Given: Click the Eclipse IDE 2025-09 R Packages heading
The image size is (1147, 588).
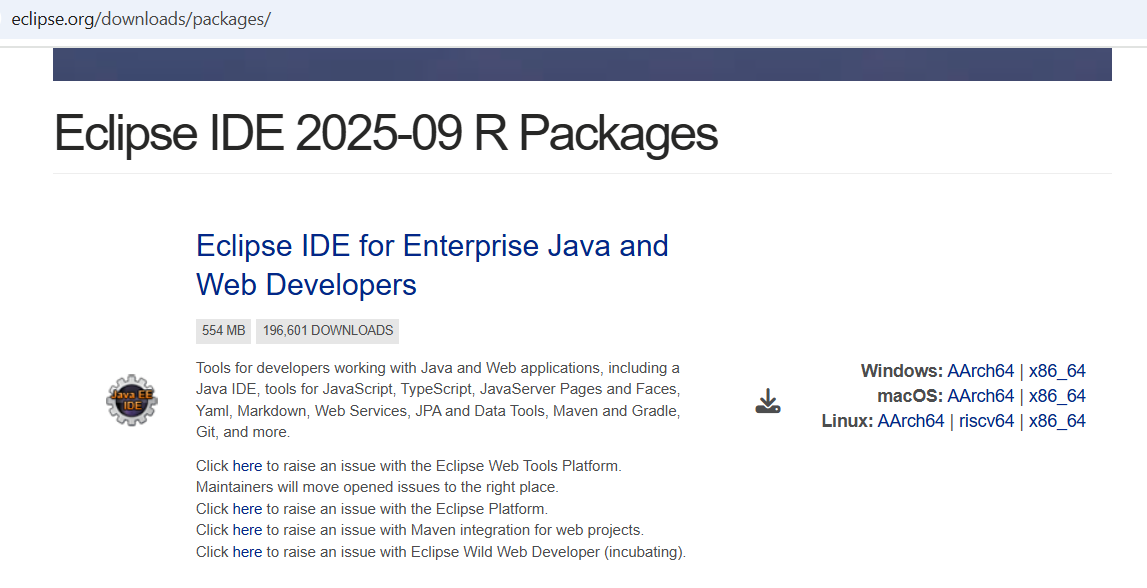Looking at the screenshot, I should click(x=385, y=132).
